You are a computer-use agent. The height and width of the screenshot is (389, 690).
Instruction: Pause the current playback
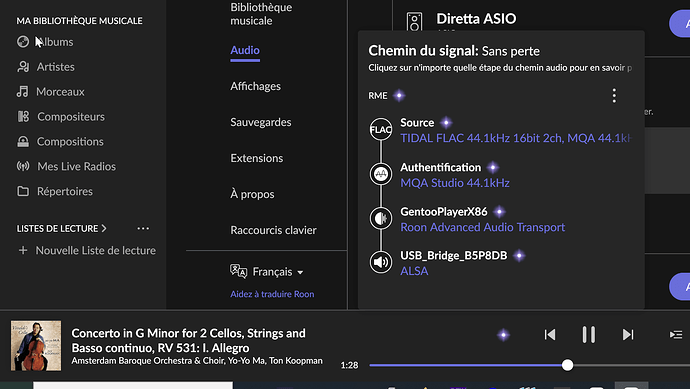click(589, 334)
